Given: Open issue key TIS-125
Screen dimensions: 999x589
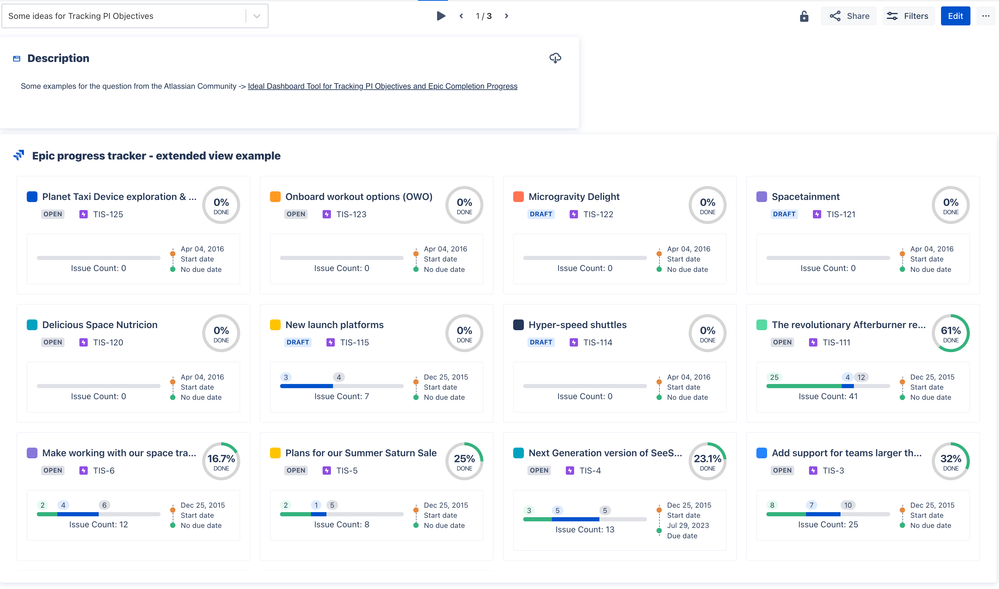Looking at the screenshot, I should click(x=108, y=214).
